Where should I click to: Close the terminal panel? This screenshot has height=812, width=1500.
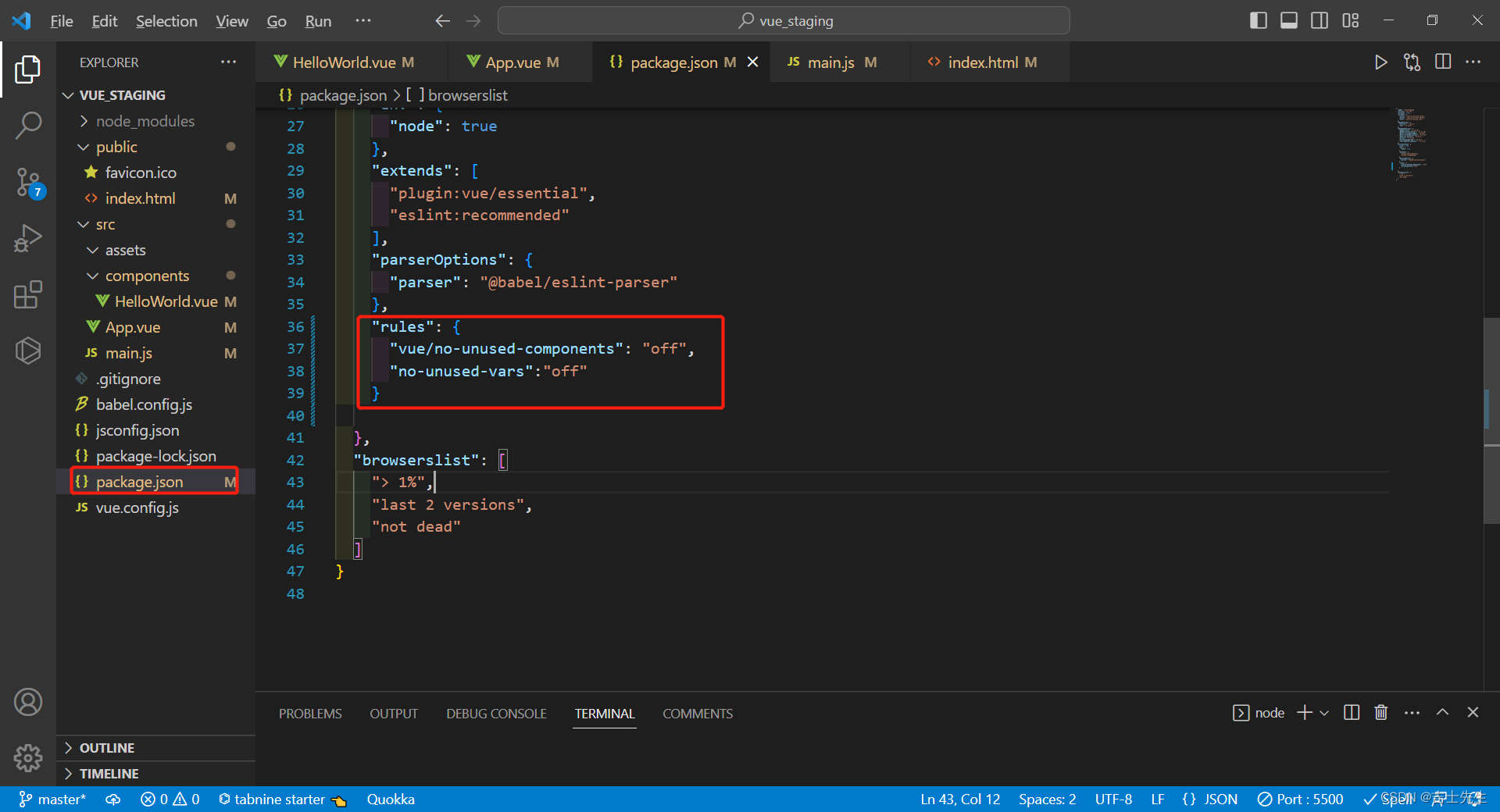(1473, 713)
